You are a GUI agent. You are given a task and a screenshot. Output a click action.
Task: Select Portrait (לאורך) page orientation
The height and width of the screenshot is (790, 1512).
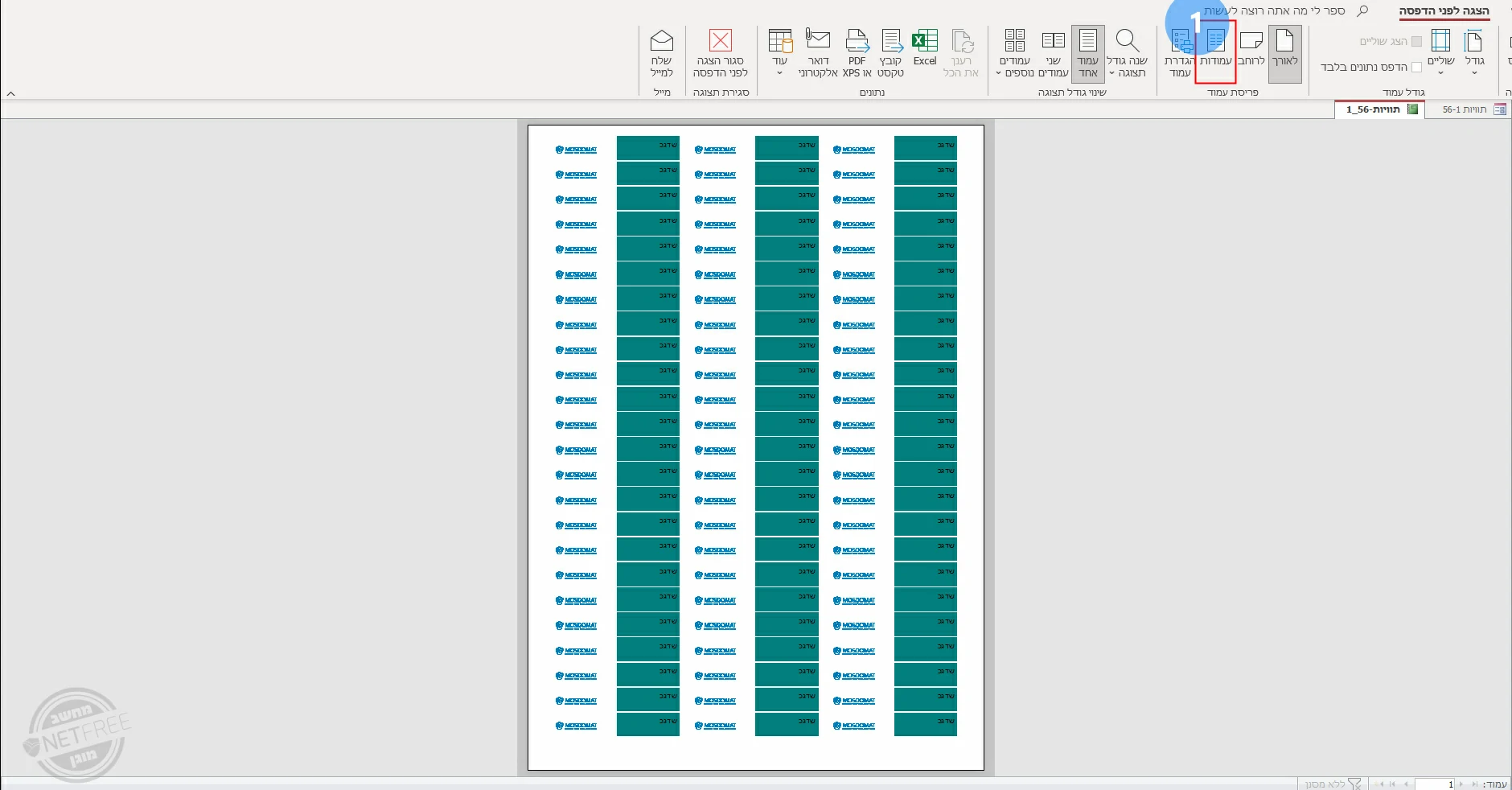(x=1284, y=51)
